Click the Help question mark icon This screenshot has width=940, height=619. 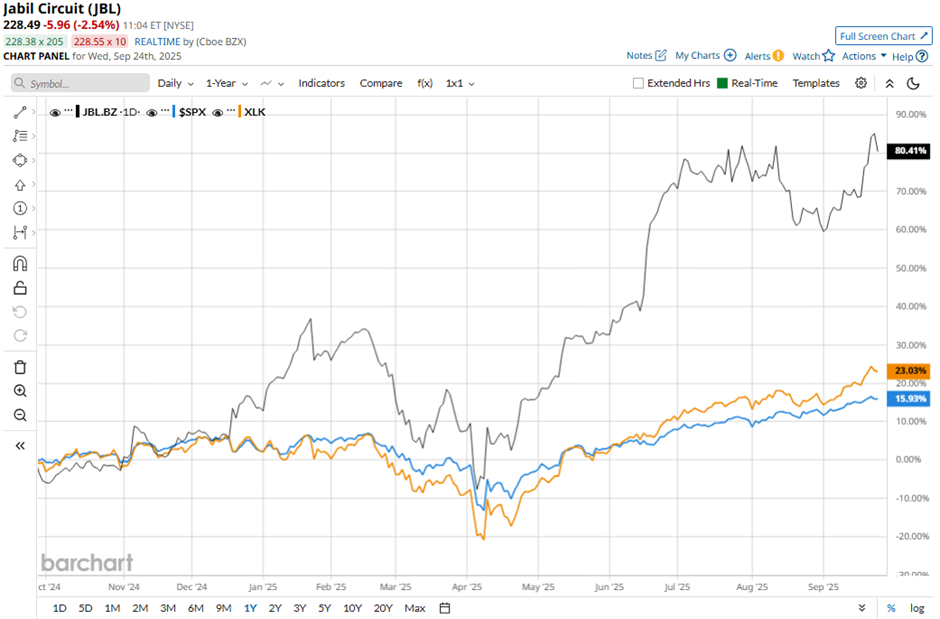[x=922, y=56]
